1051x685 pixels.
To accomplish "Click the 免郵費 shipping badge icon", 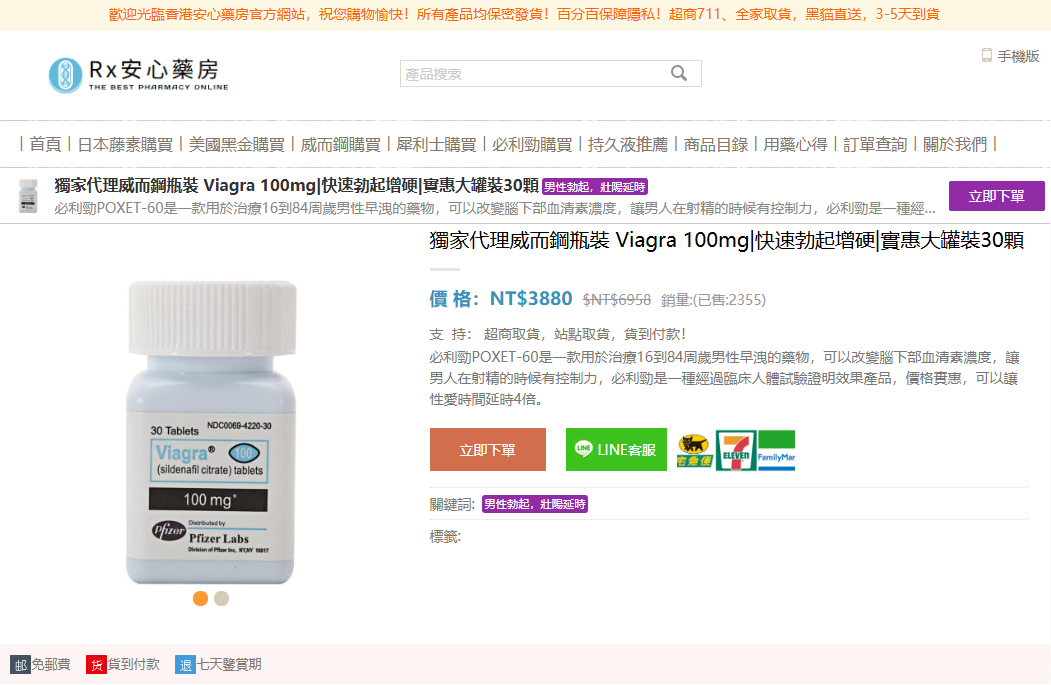I will 20,665.
